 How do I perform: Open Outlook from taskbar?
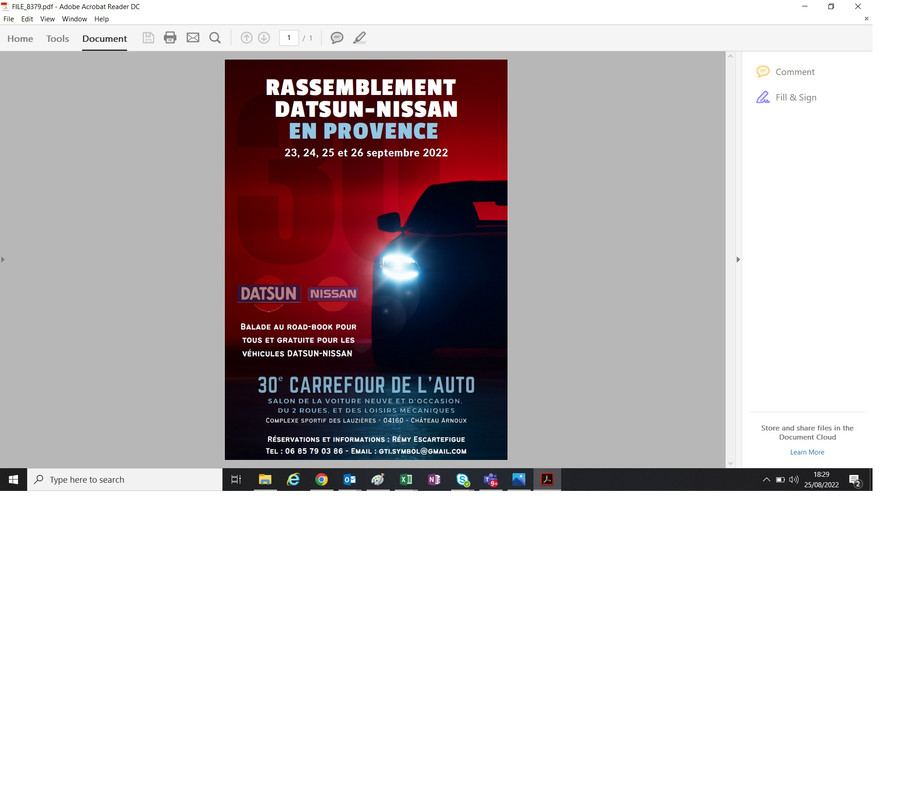(349, 480)
